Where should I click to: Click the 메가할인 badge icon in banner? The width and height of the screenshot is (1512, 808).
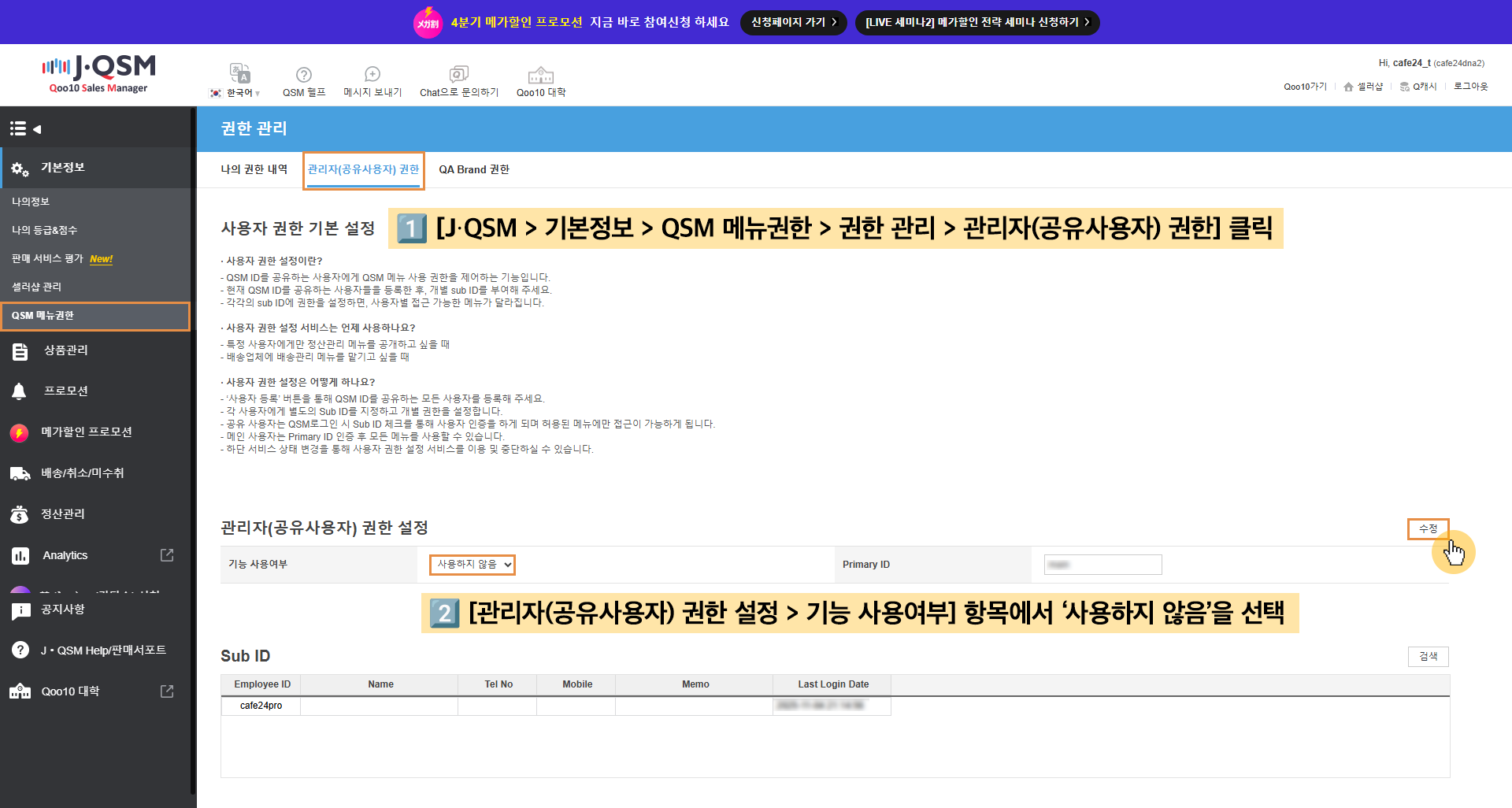428,22
